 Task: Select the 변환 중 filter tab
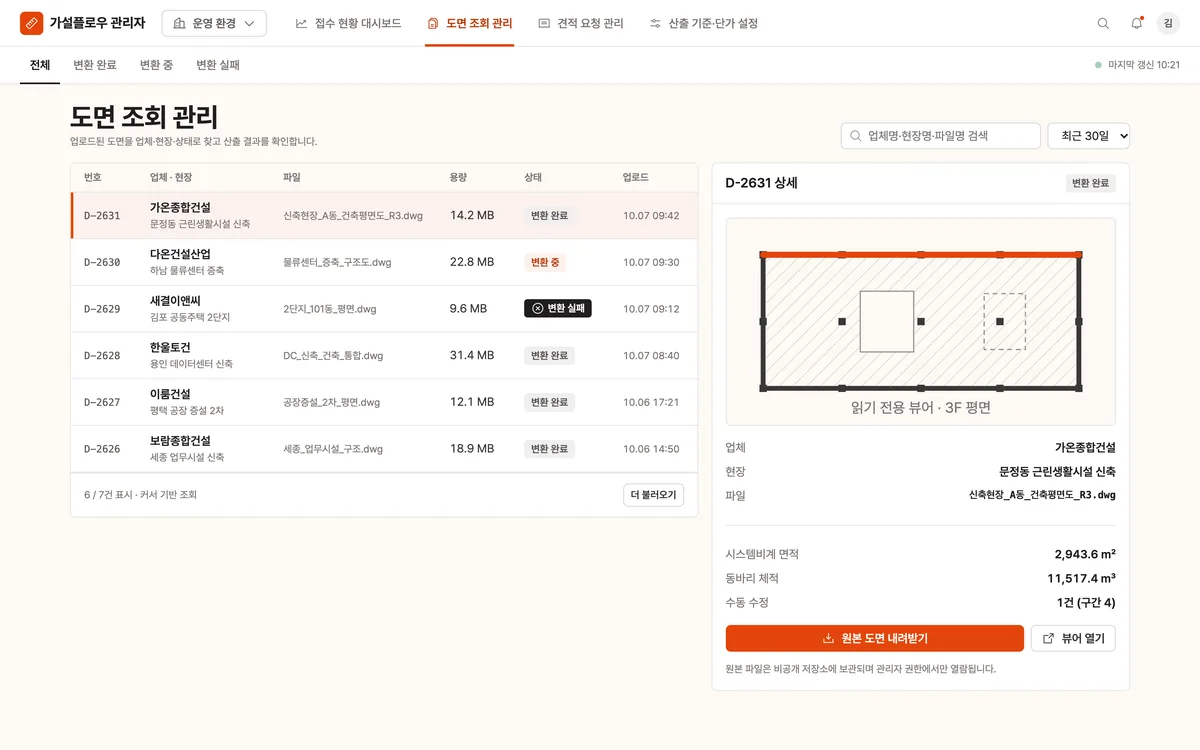coord(156,65)
